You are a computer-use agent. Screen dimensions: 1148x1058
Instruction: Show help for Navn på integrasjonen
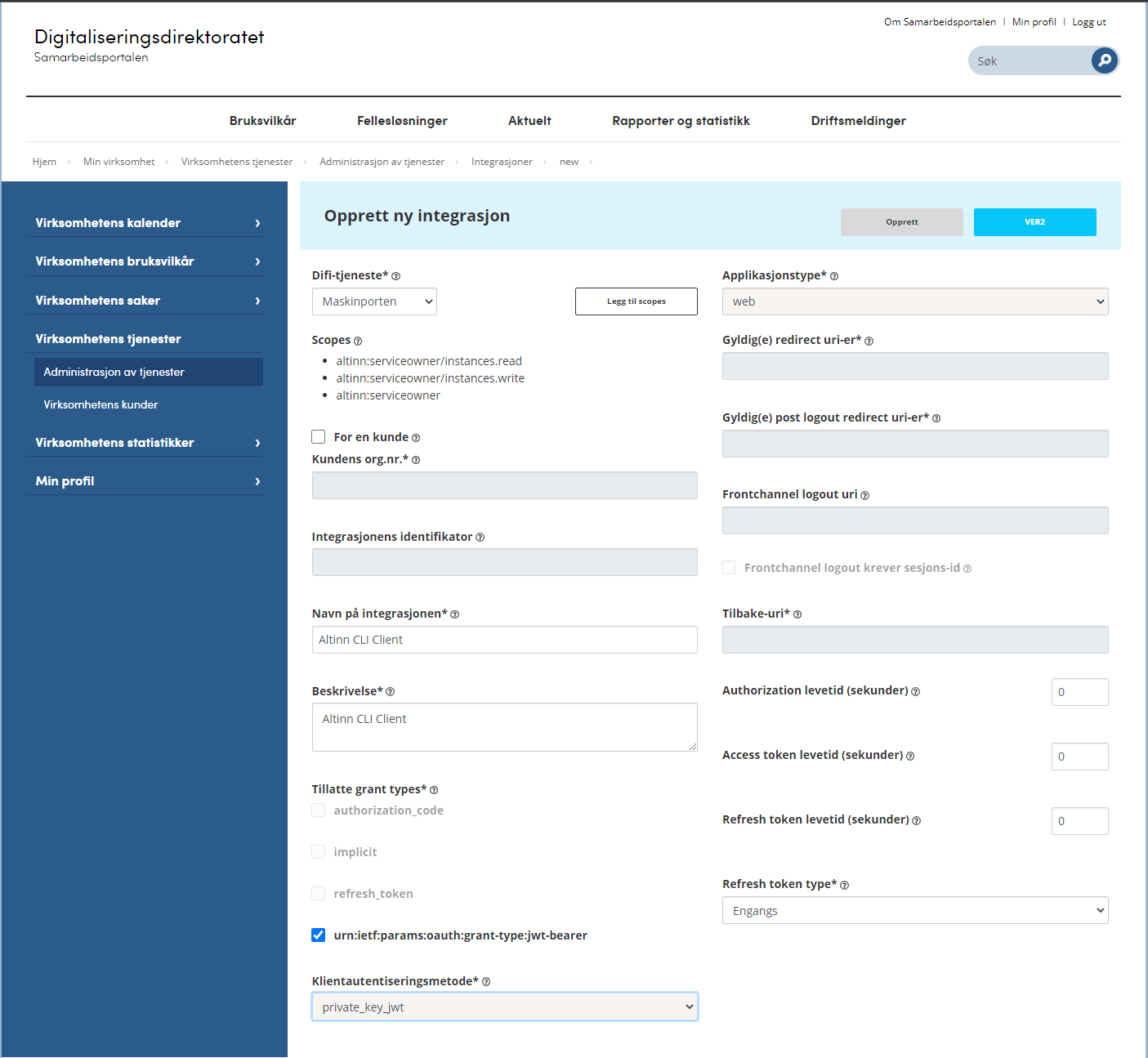point(455,614)
